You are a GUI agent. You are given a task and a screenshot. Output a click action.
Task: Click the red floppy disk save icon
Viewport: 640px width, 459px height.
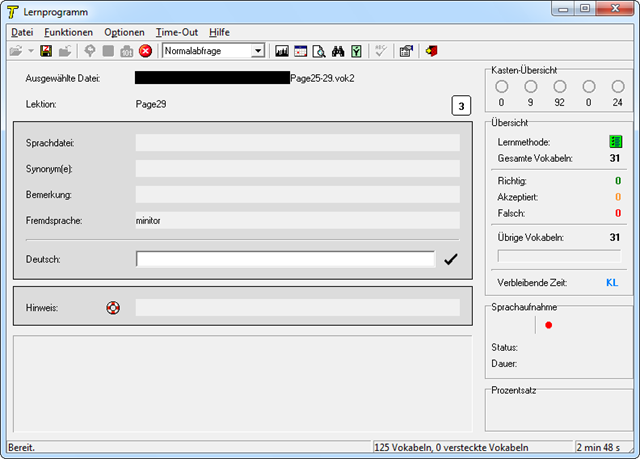(46, 51)
